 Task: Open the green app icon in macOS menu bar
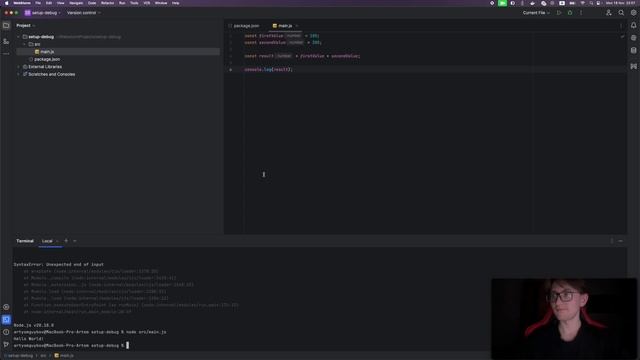tap(502, 3)
